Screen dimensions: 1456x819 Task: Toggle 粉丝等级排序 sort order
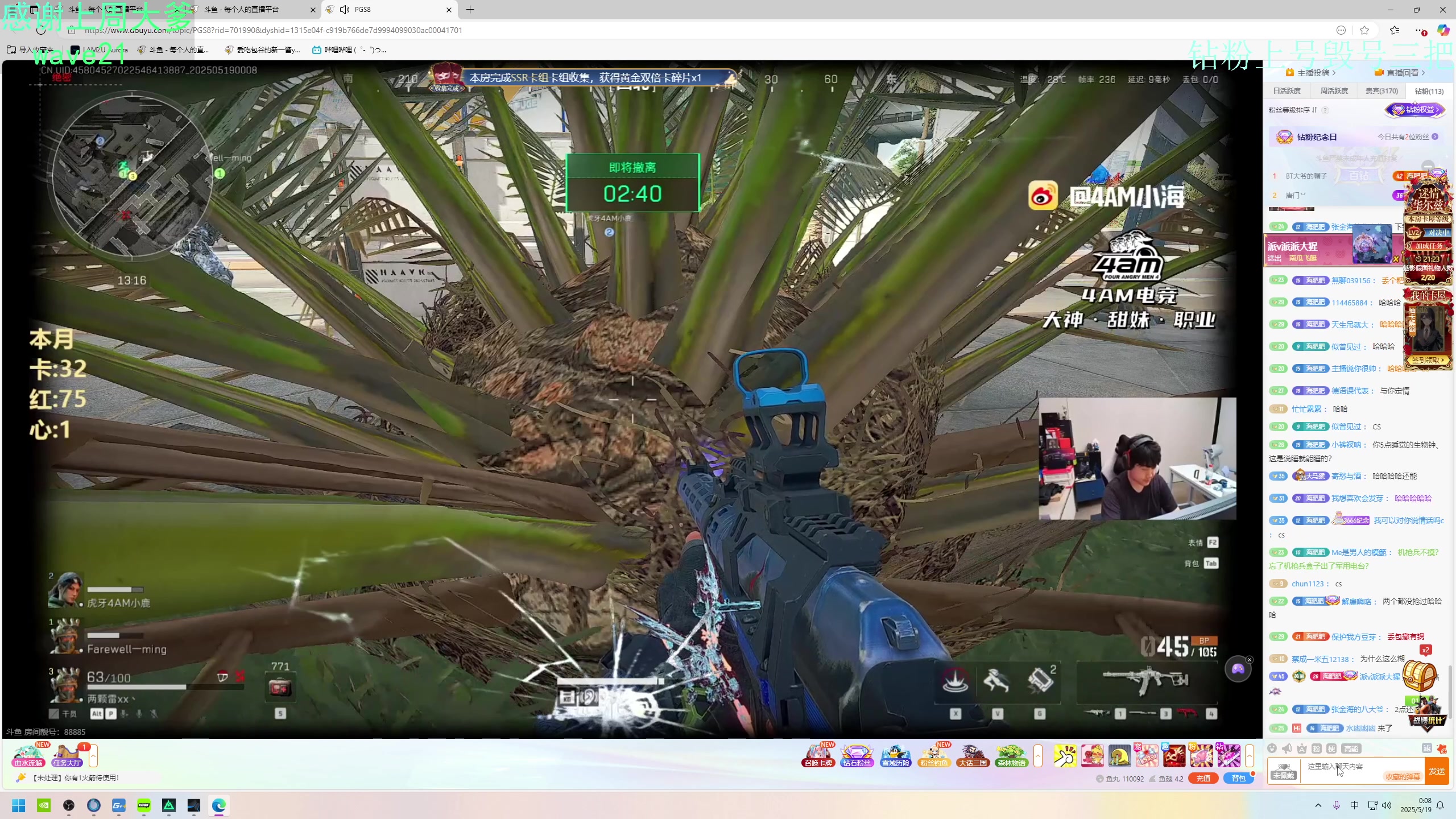click(1292, 110)
